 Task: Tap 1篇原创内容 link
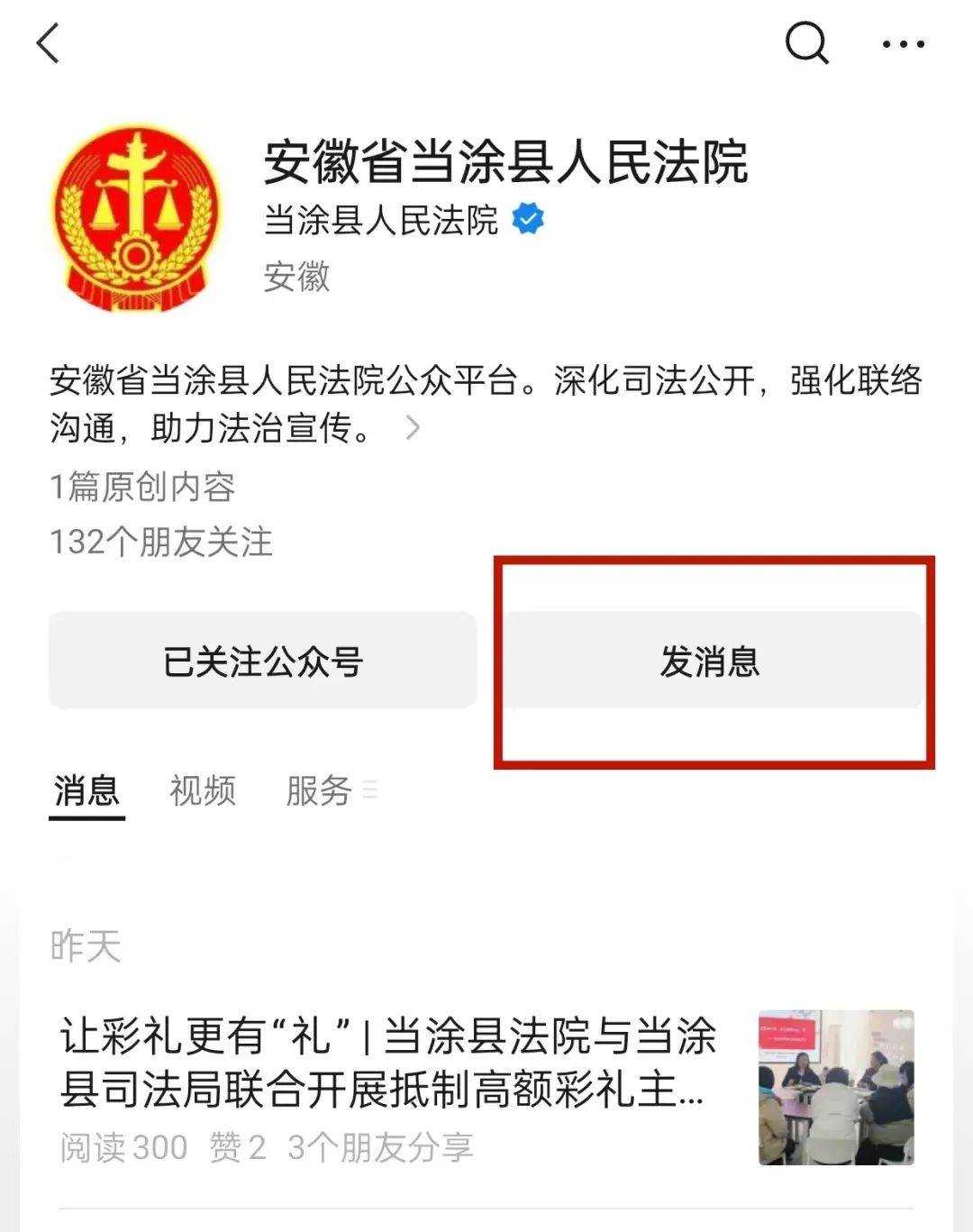[x=142, y=487]
